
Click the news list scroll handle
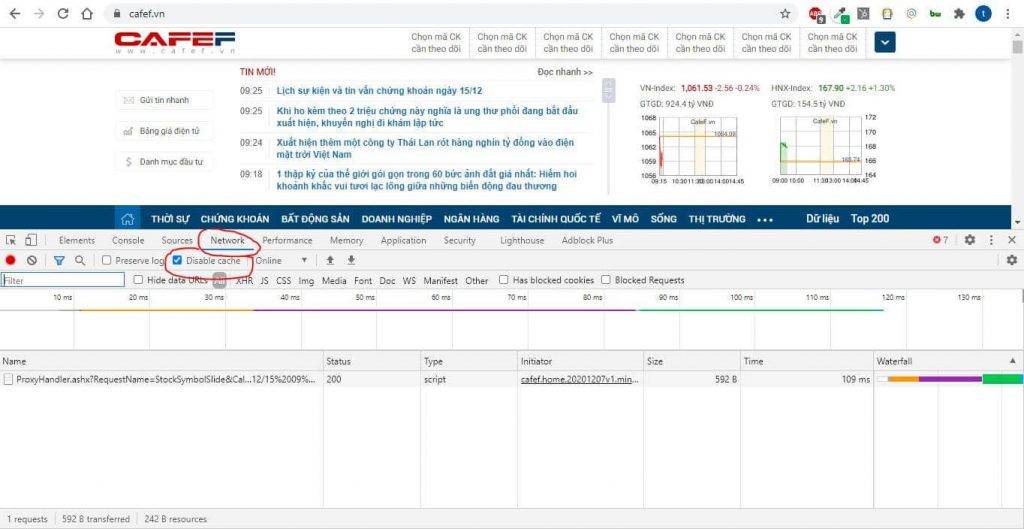[609, 91]
